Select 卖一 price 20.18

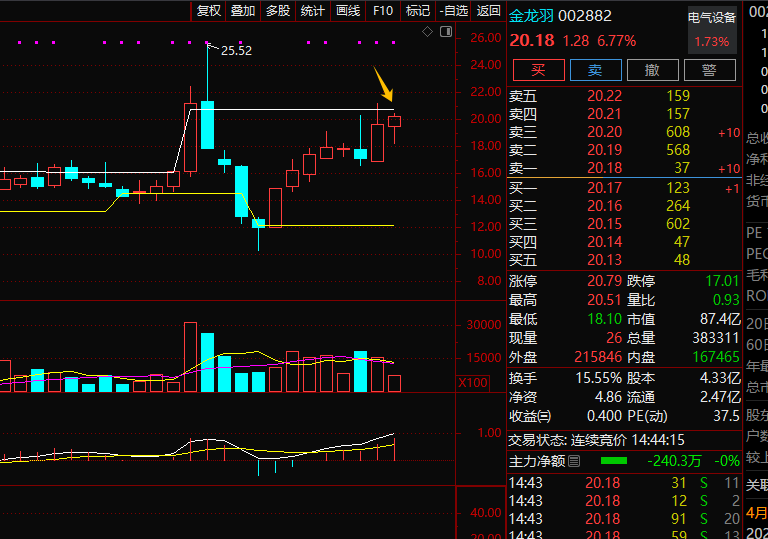pyautogui.click(x=604, y=168)
